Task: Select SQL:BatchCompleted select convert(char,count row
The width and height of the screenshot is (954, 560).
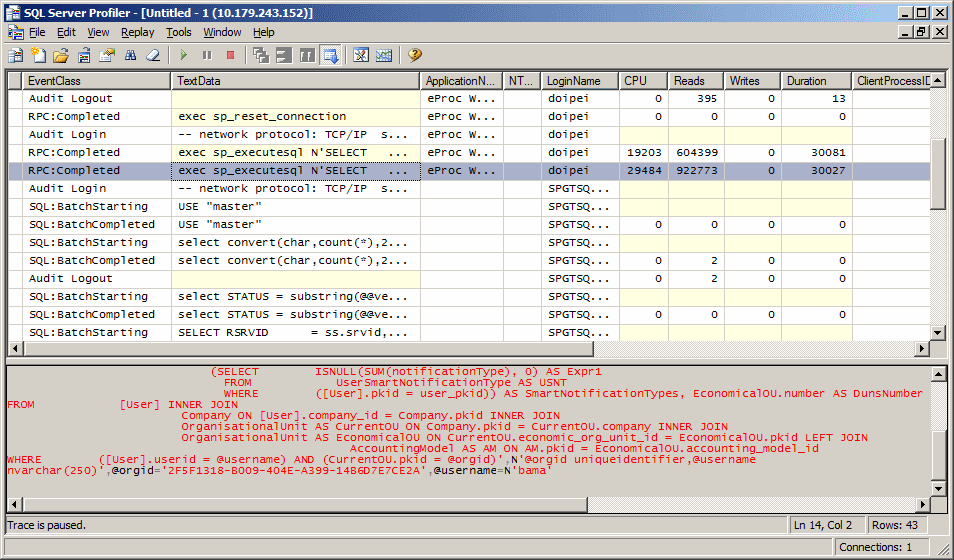Action: point(469,261)
